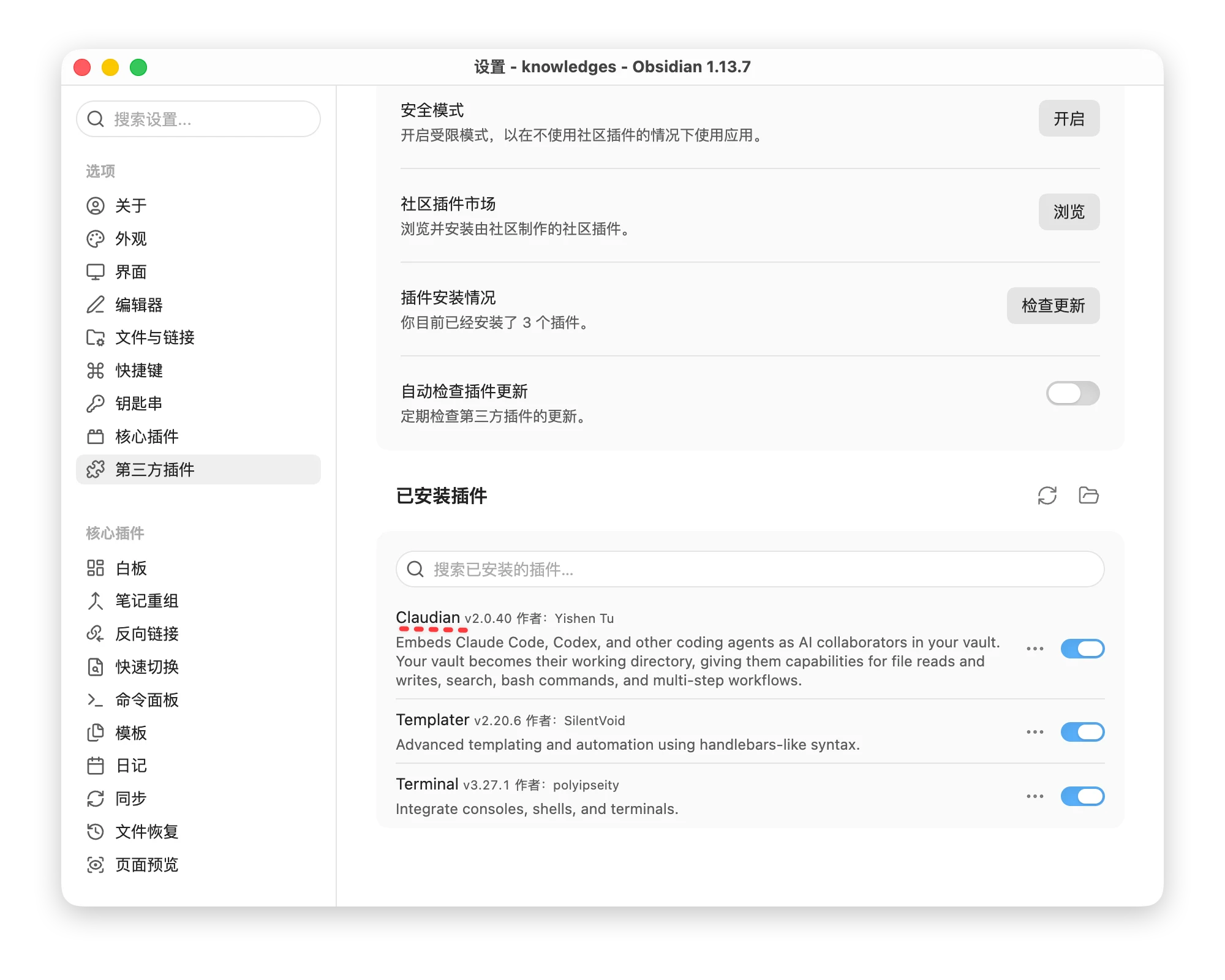Select 第三方插件 in the settings sidebar
This screenshot has width=1225, height=980.
point(198,470)
